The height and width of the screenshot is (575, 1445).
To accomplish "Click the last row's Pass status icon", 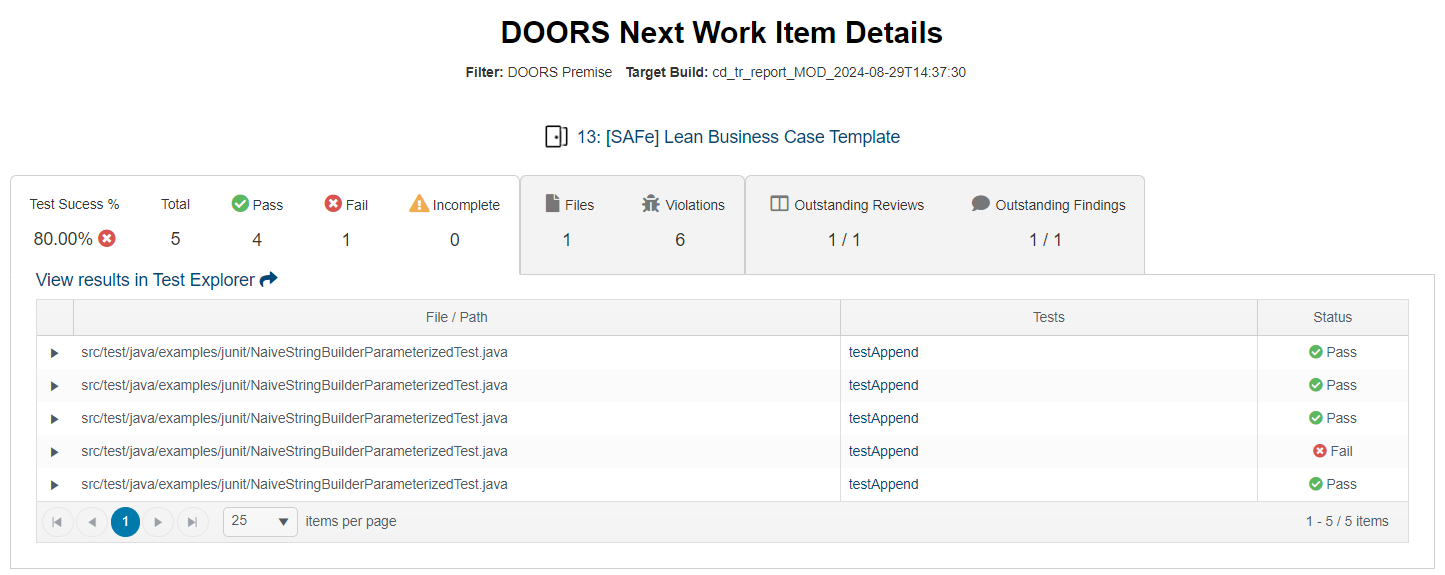I will (x=1316, y=484).
